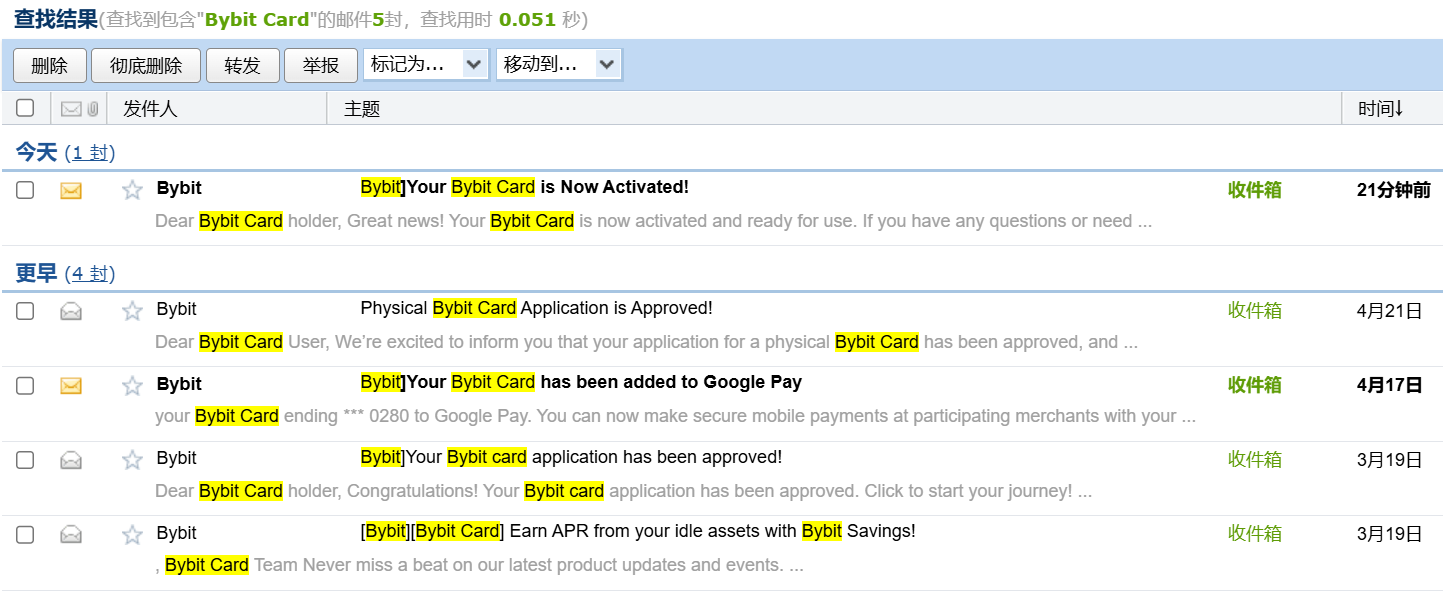Star the Earn APR Bybit Savings email
Screen dimensions: 1443x591
[x=132, y=535]
